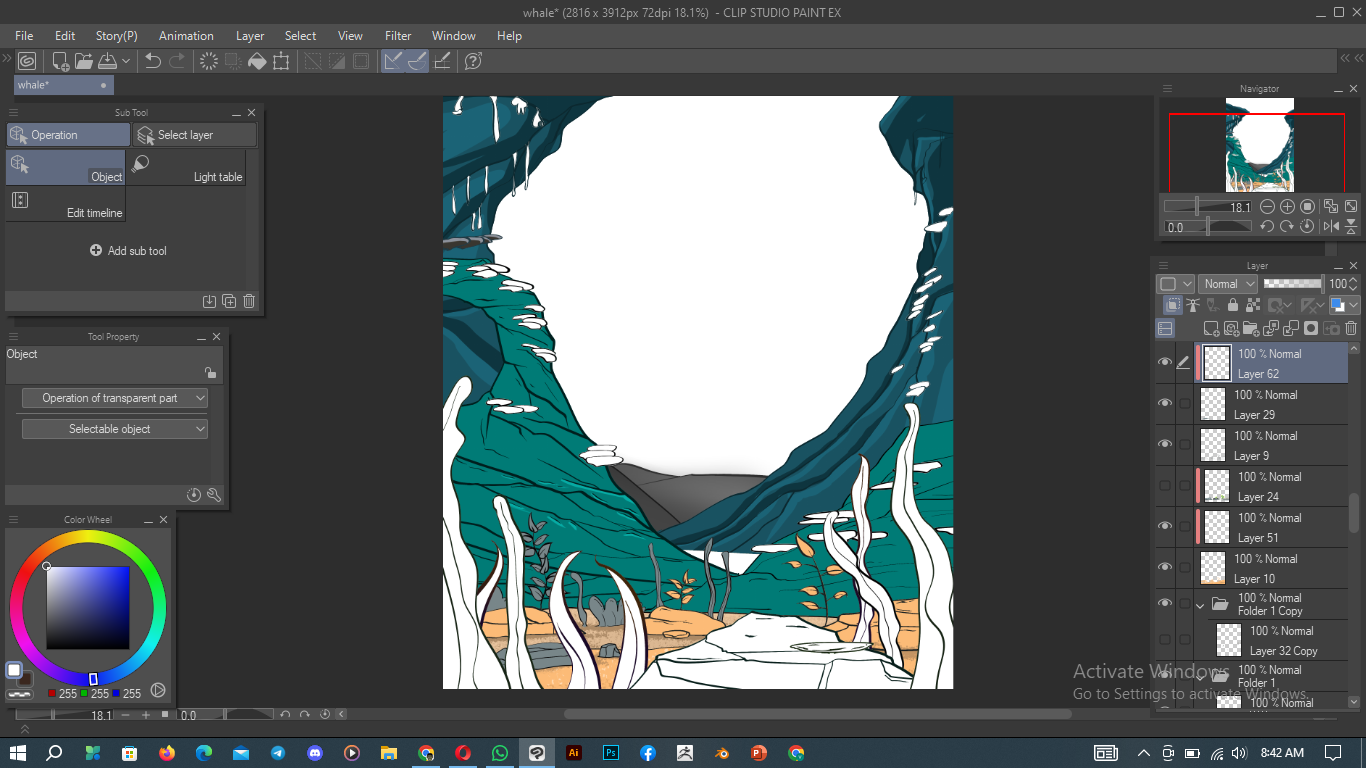Open the Animation menu
1366x768 pixels.
tap(186, 36)
